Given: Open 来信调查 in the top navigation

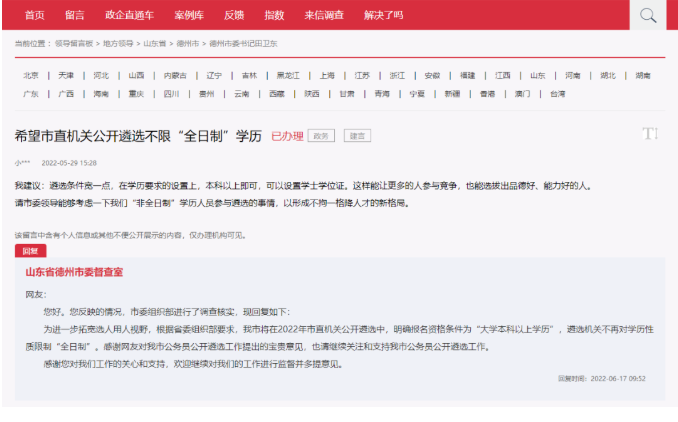Looking at the screenshot, I should click(324, 15).
